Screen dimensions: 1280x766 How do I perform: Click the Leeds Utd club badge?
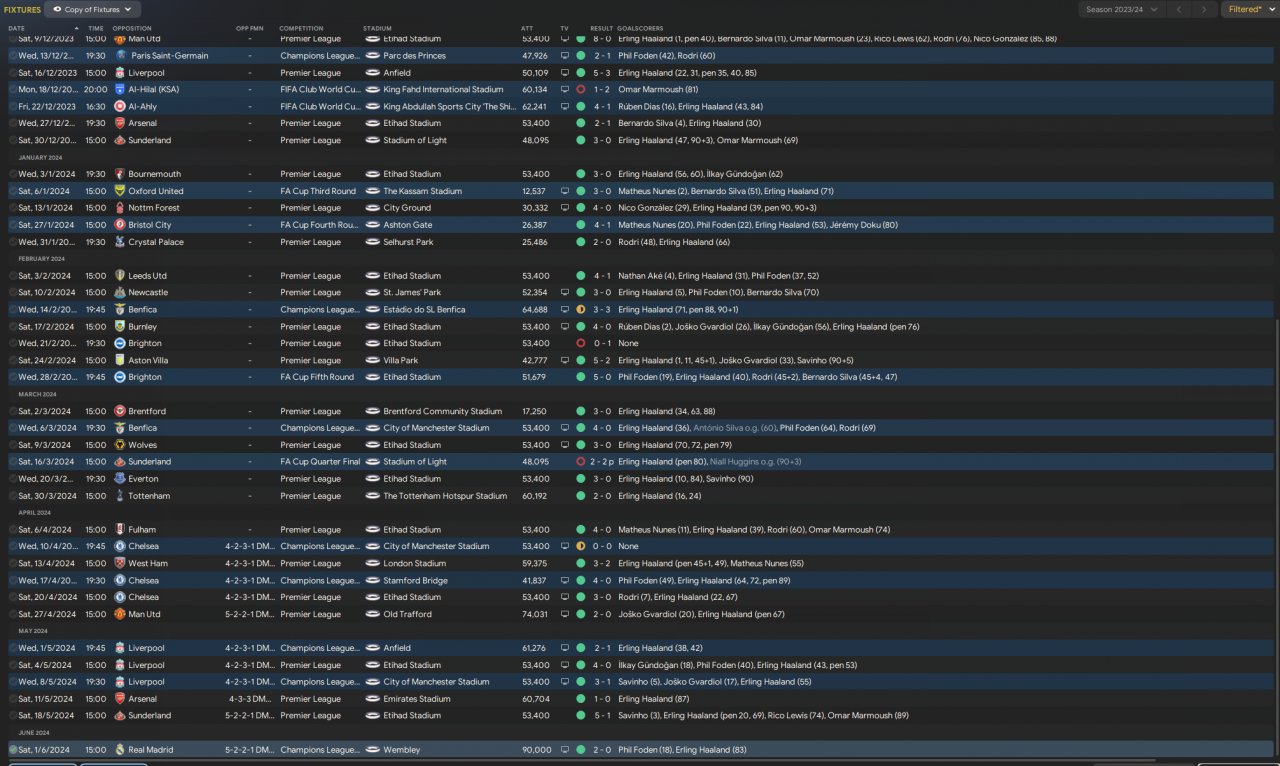(120, 276)
